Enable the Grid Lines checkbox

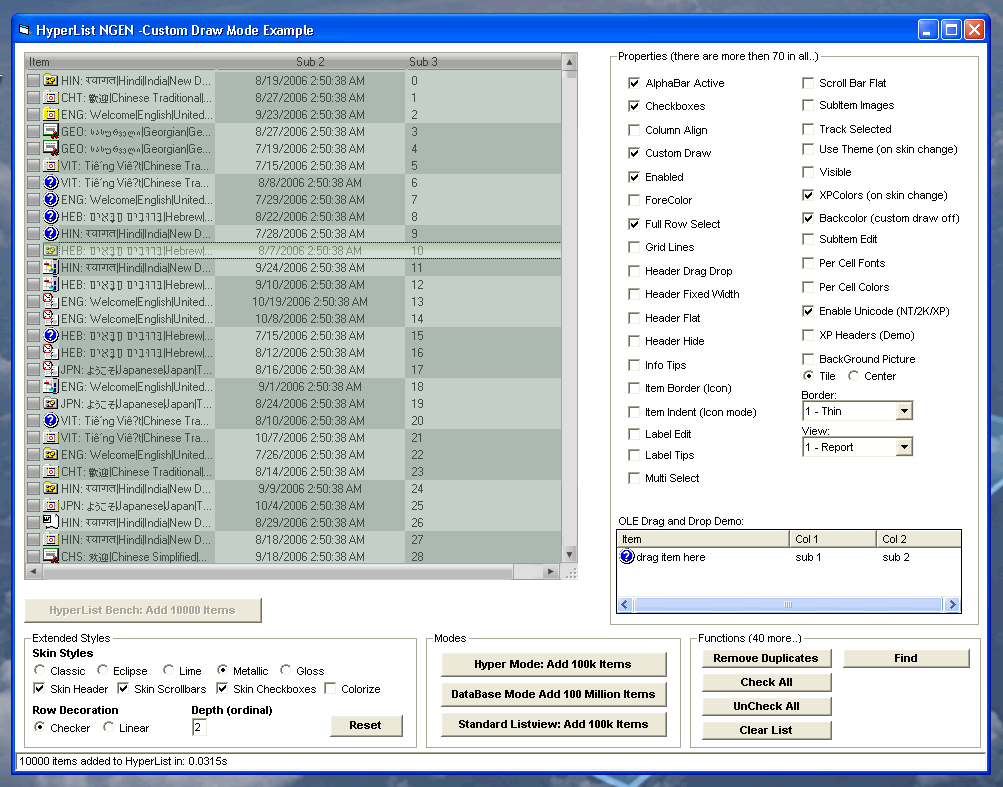click(635, 247)
